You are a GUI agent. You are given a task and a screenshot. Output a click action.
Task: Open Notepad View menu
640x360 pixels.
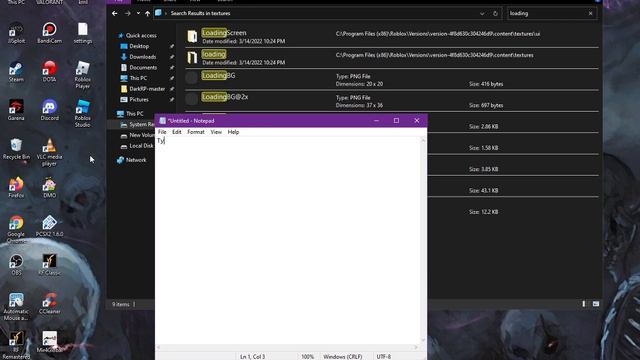(x=216, y=132)
